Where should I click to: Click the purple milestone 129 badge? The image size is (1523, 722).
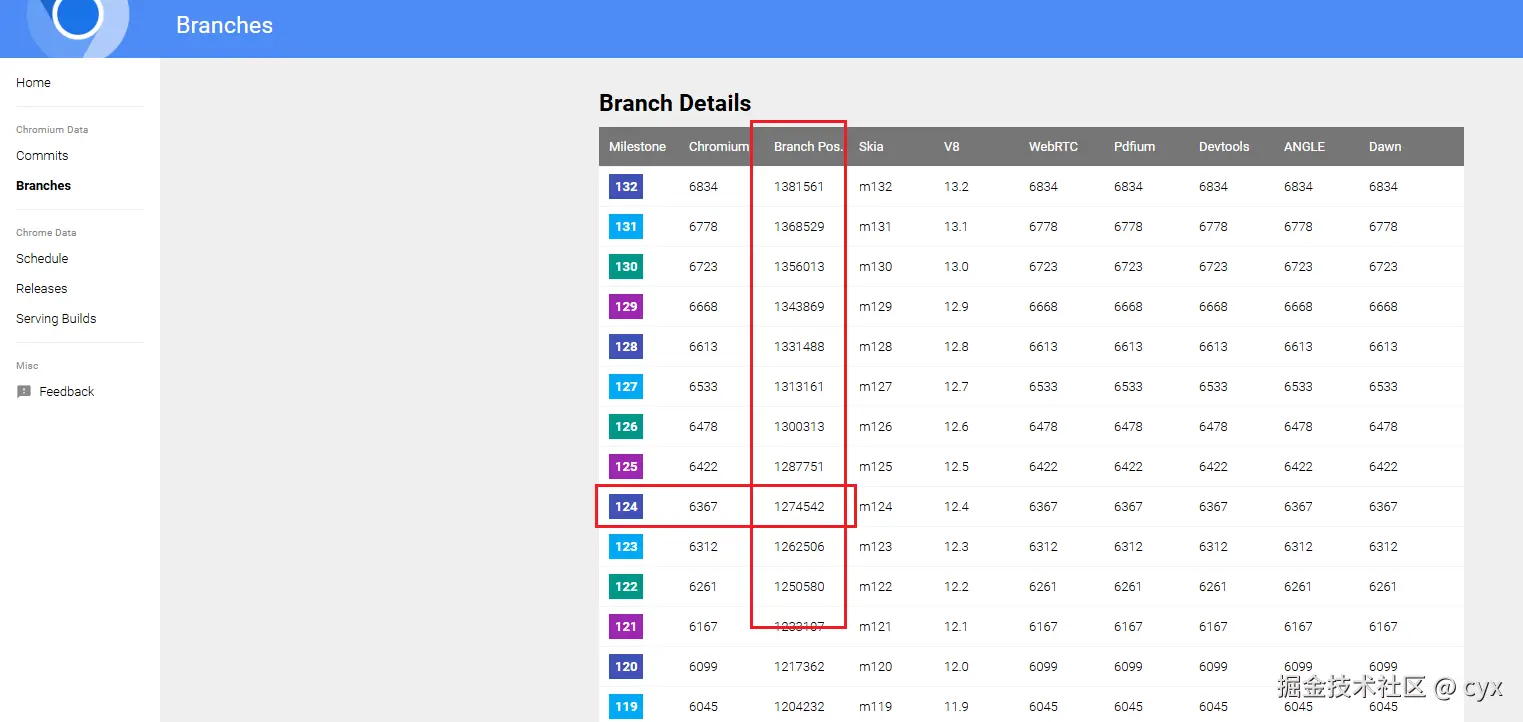coord(626,306)
